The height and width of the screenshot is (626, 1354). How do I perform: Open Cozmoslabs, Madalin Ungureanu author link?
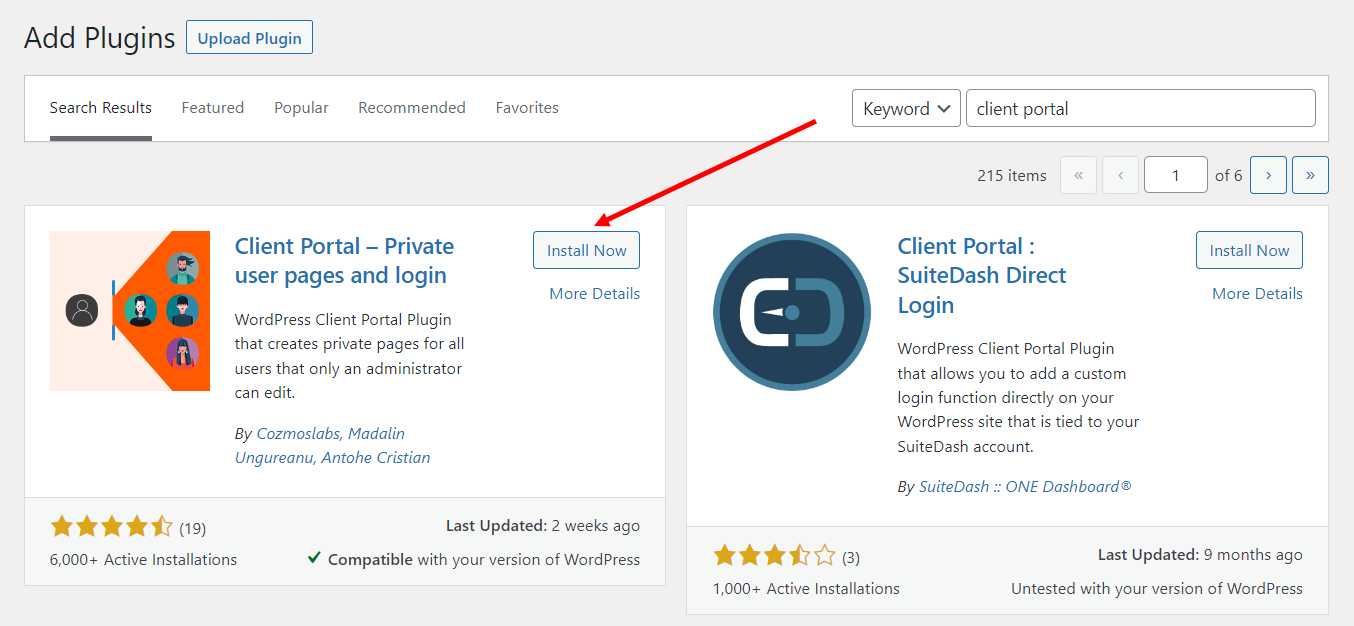pyautogui.click(x=332, y=445)
